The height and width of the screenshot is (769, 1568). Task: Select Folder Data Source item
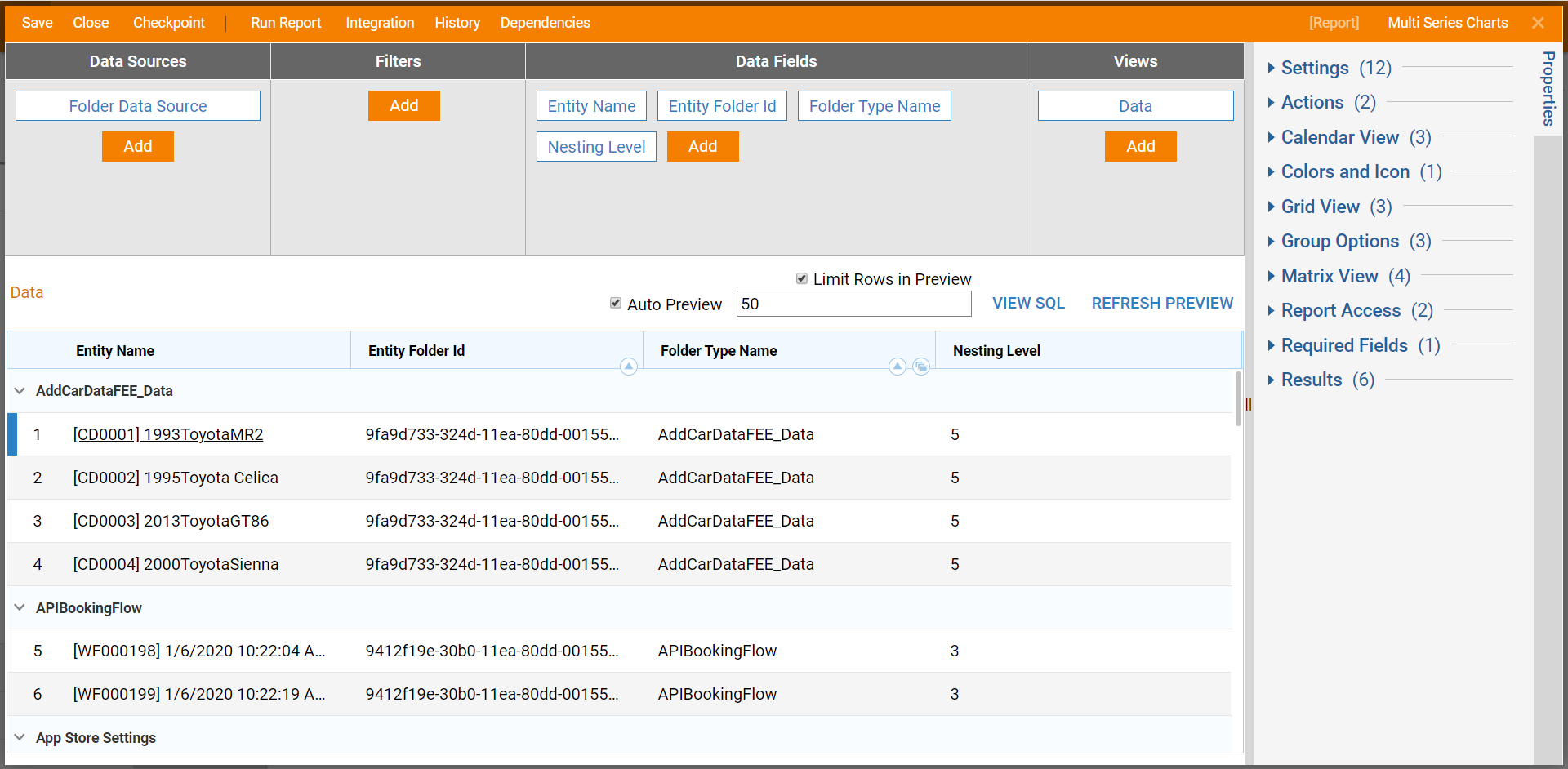tap(138, 106)
